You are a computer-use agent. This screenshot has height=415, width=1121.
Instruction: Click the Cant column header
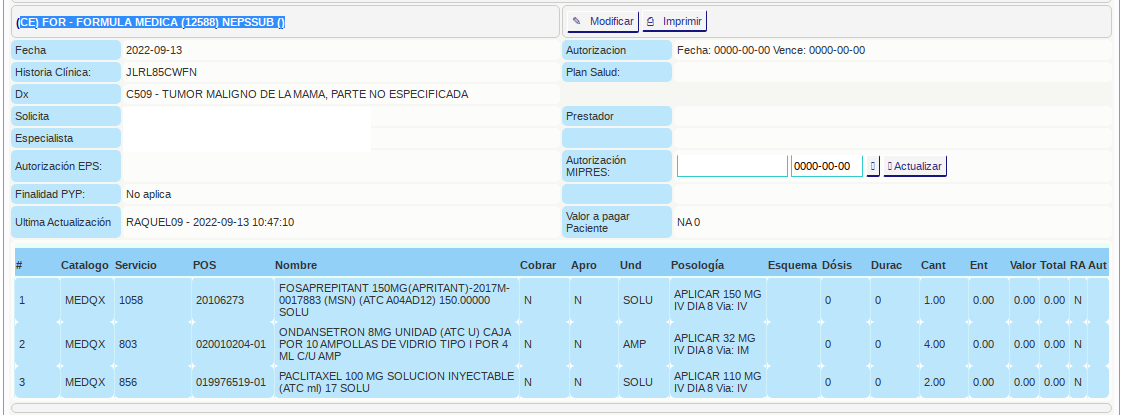tap(933, 266)
